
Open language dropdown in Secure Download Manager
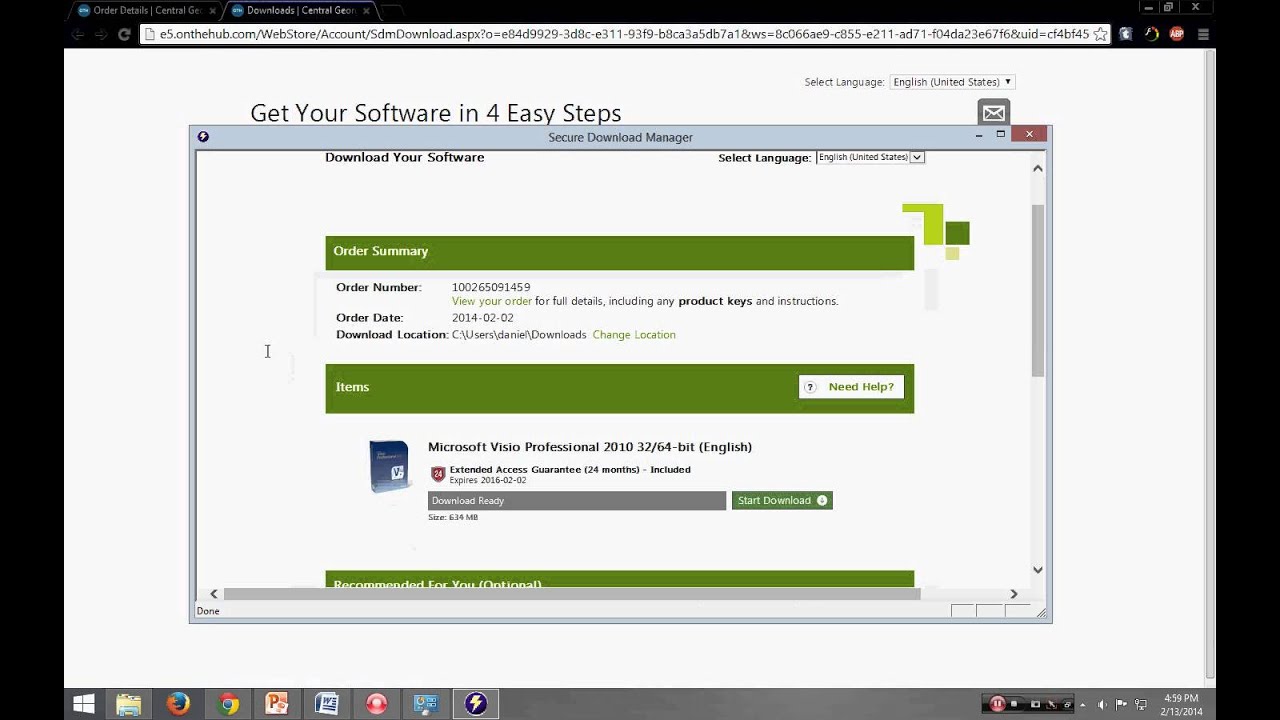[870, 157]
